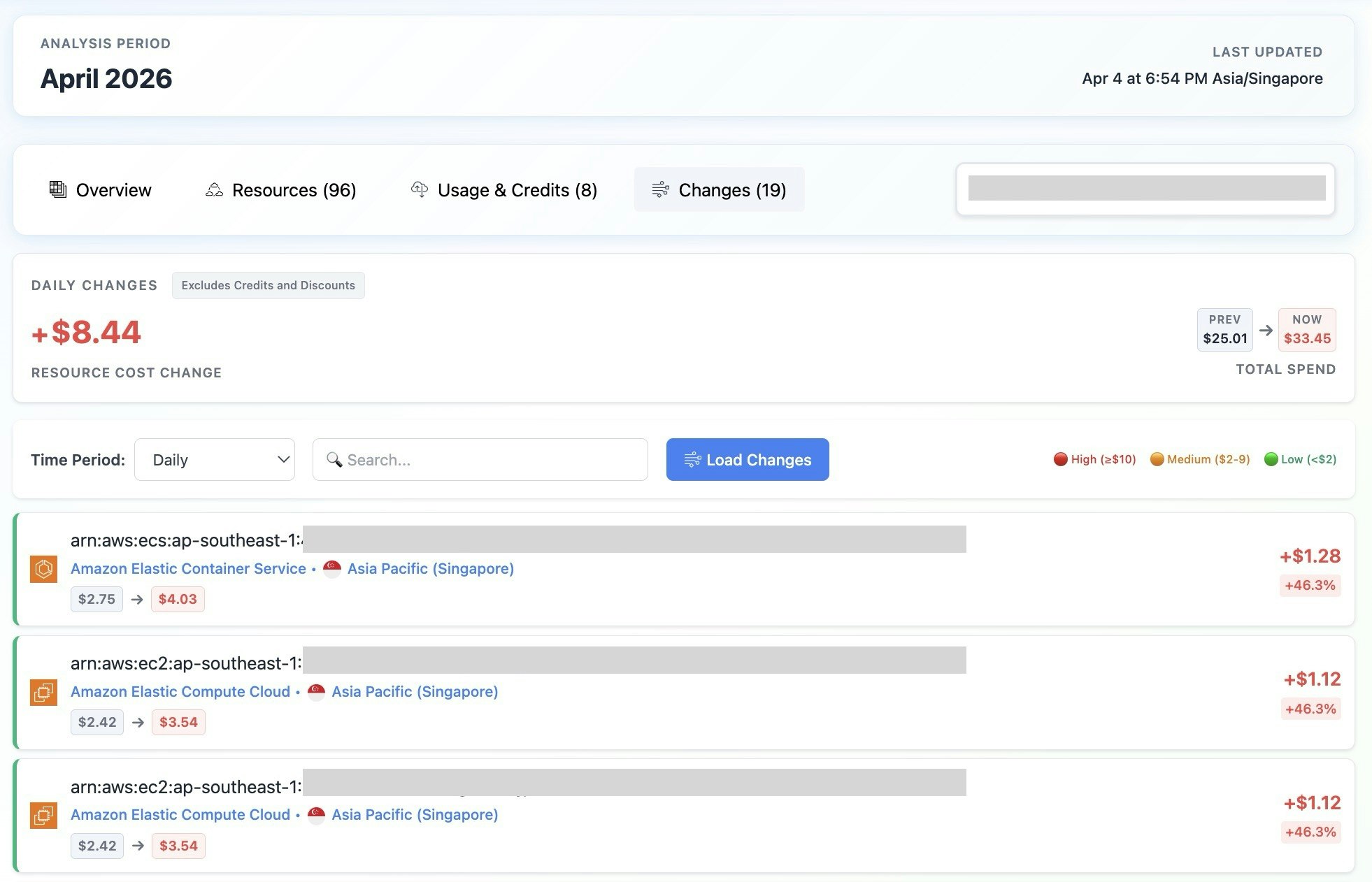Image resolution: width=1372 pixels, height=882 pixels.
Task: Click the ECS service orange icon
Action: (43, 569)
